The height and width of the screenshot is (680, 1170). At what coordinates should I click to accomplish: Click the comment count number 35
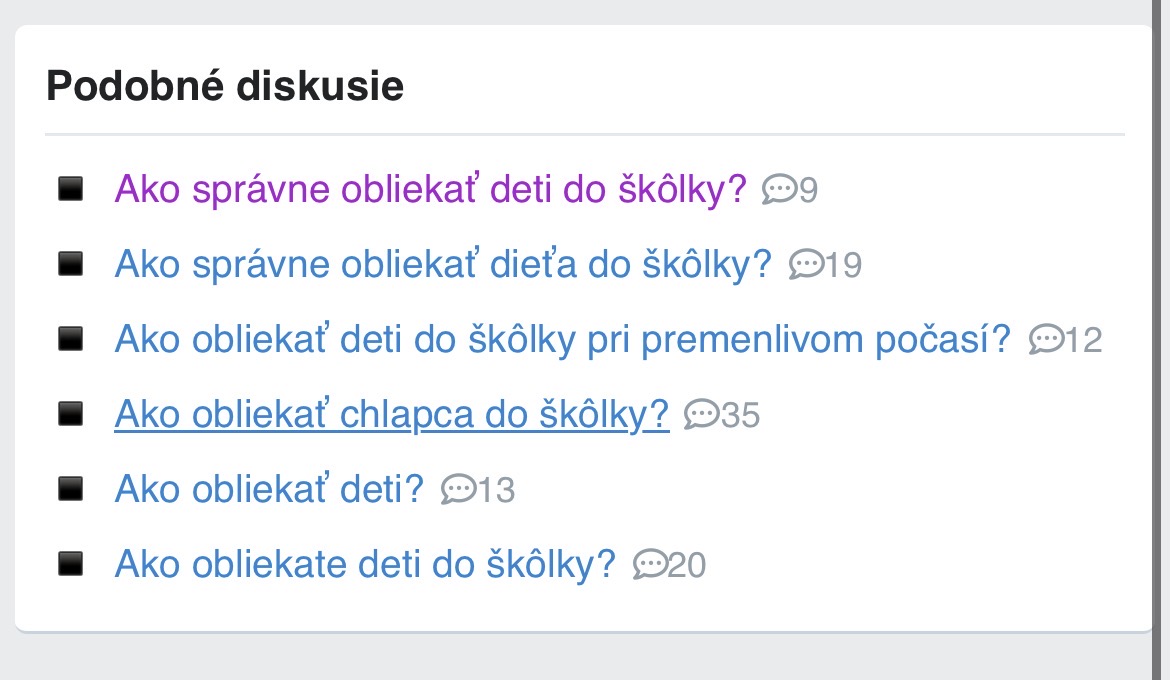(740, 415)
